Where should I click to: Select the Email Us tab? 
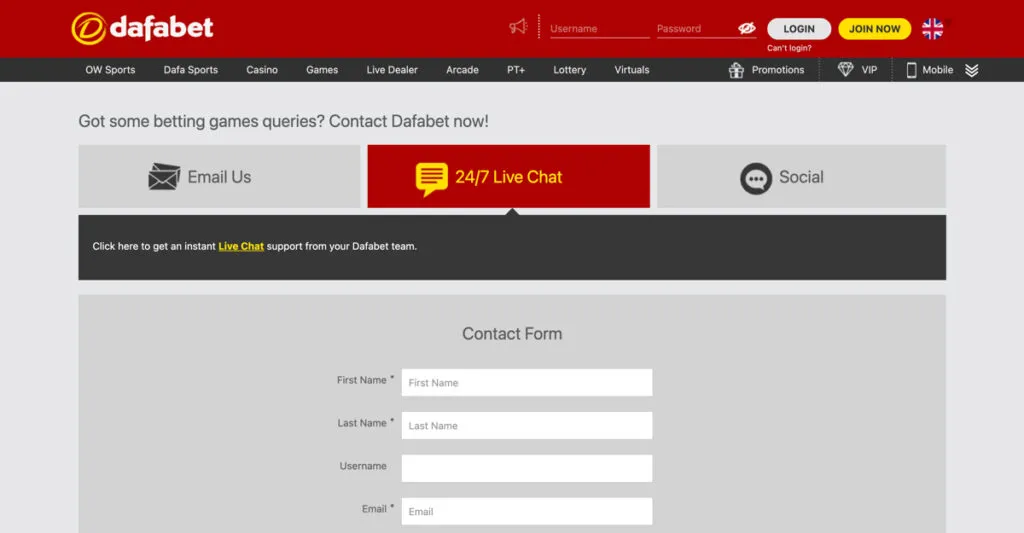coord(219,176)
